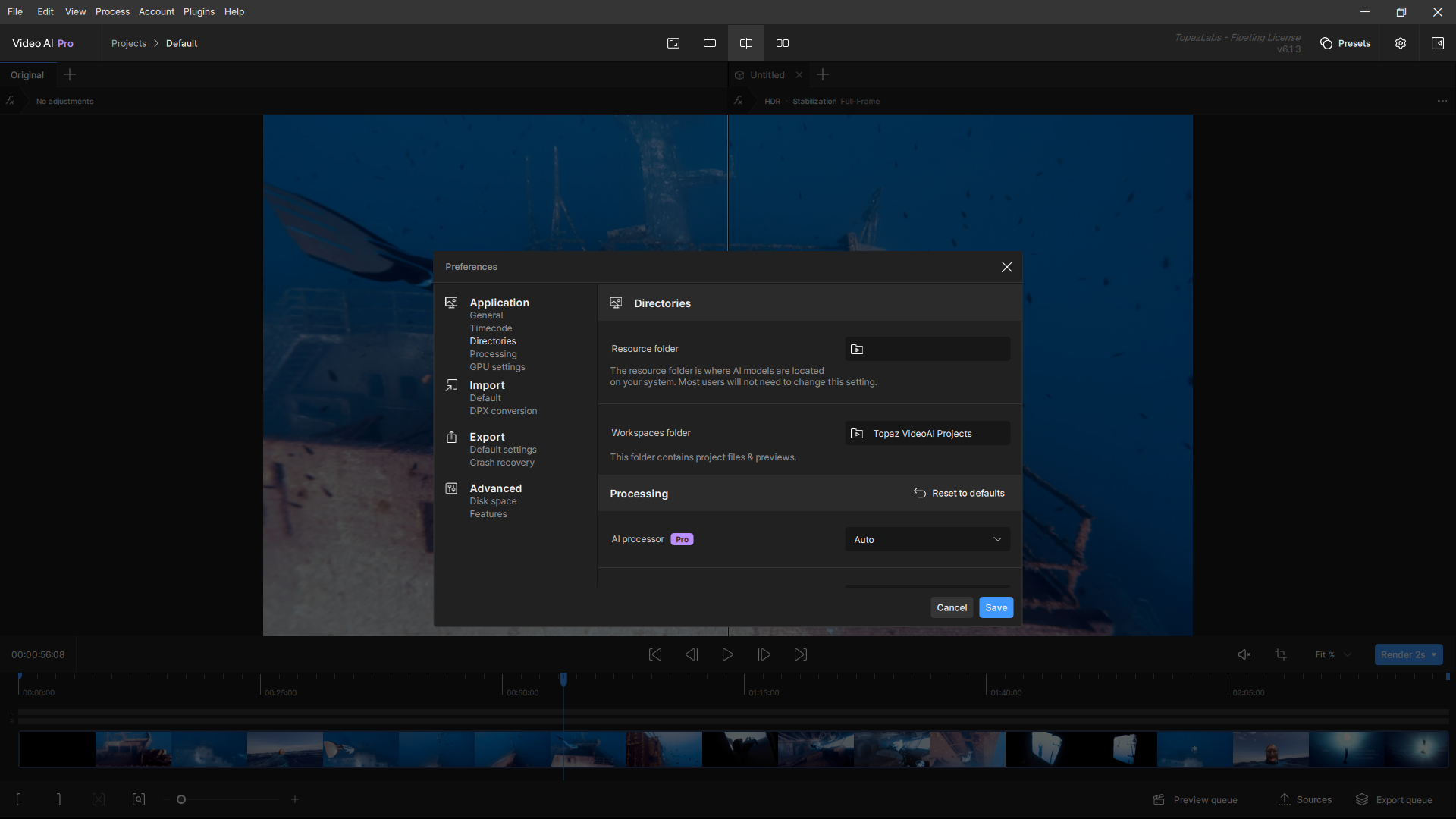Unmute the audio speaker icon
Image resolution: width=1456 pixels, height=819 pixels.
(1244, 654)
